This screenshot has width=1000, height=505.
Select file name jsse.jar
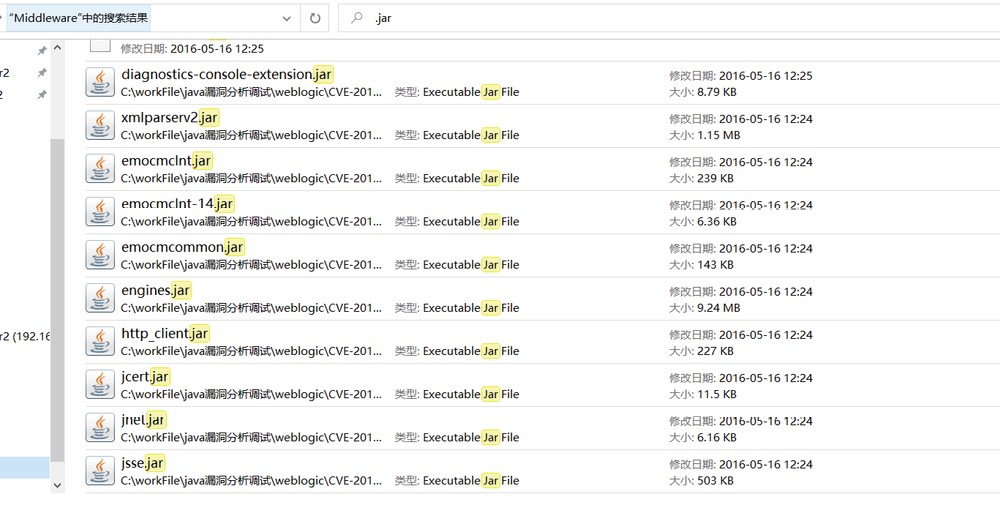tap(143, 463)
